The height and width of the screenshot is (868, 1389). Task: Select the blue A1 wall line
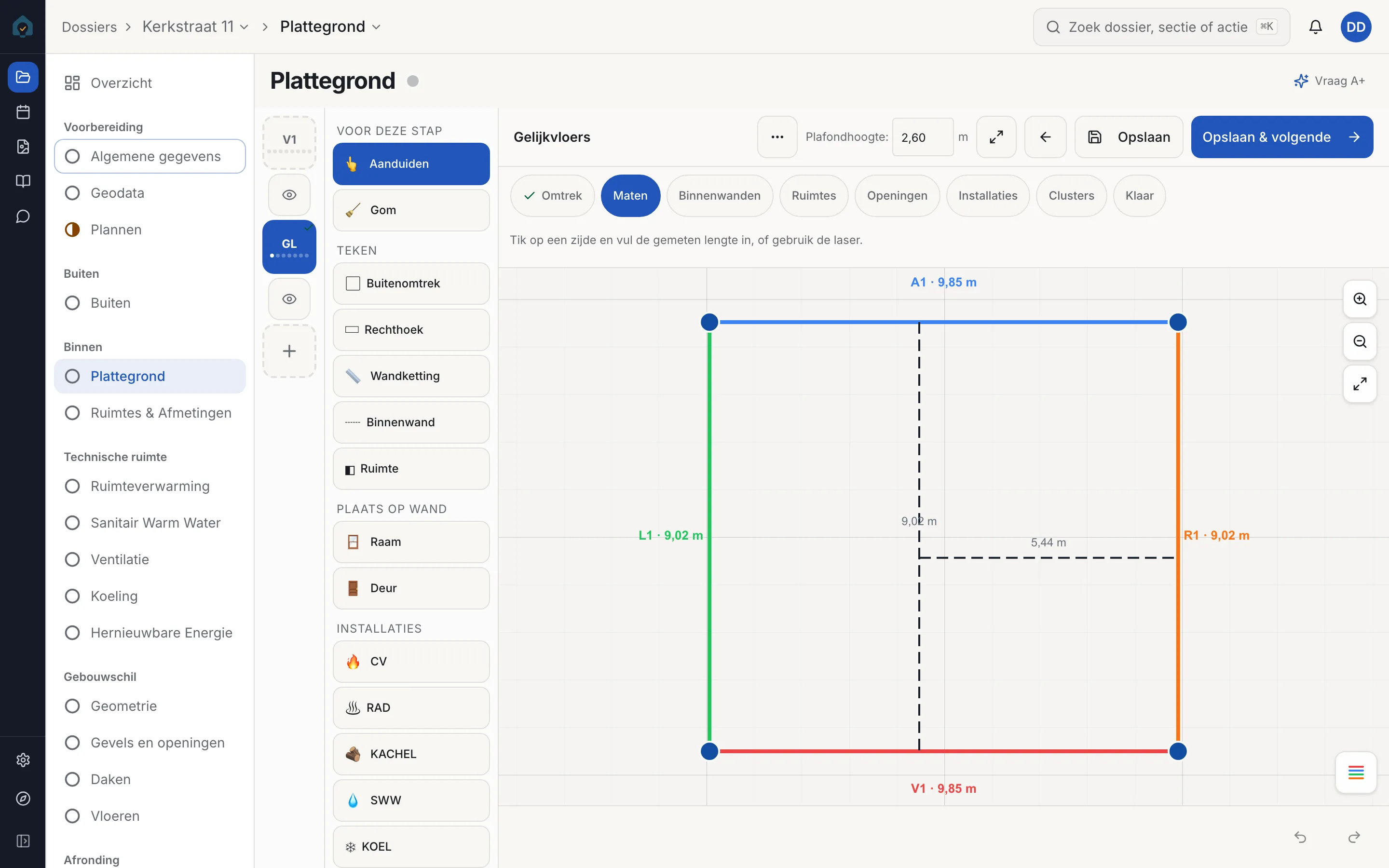point(943,322)
